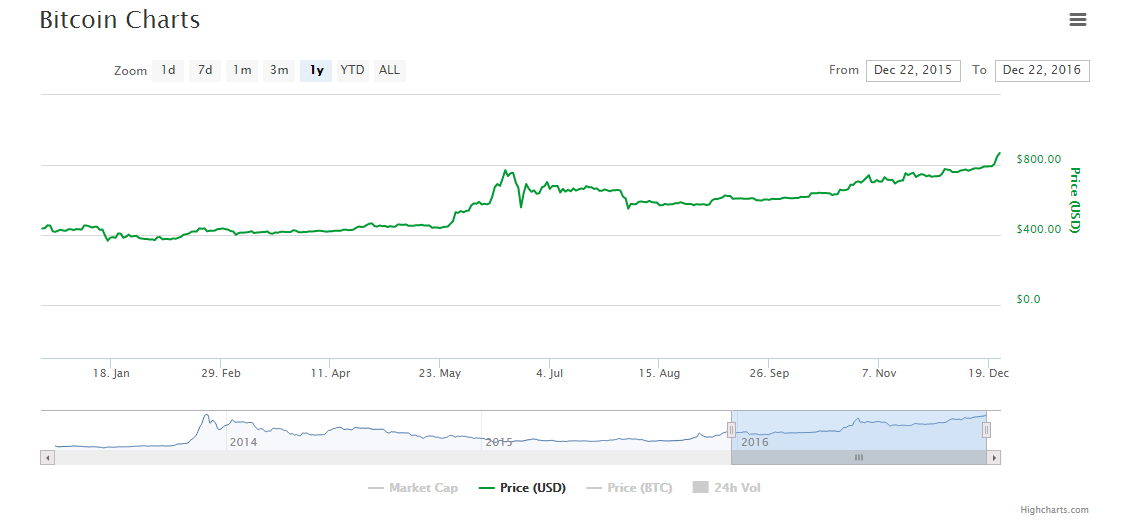Click the 2015 label in navigator
Image resolution: width=1128 pixels, height=532 pixels.
(x=499, y=442)
